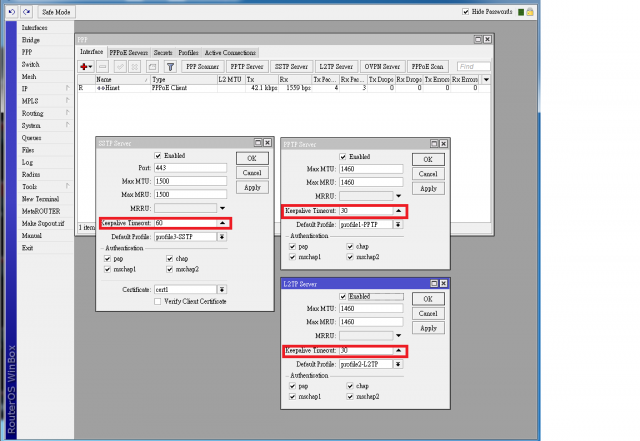
Task: Click the Disable cross toolbar icon
Action: pyautogui.click(x=135, y=67)
